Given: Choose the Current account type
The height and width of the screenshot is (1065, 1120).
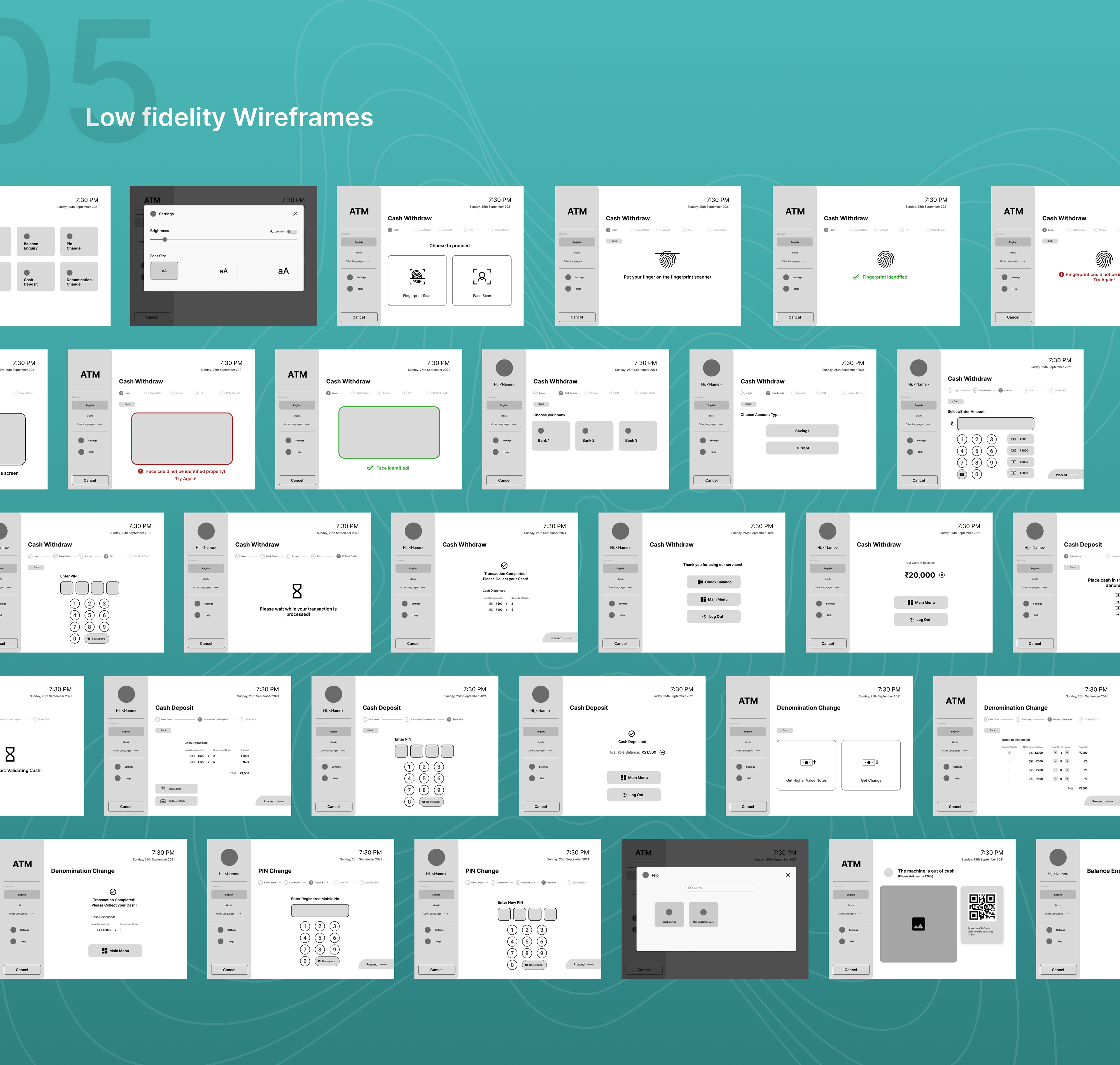Looking at the screenshot, I should pos(802,448).
